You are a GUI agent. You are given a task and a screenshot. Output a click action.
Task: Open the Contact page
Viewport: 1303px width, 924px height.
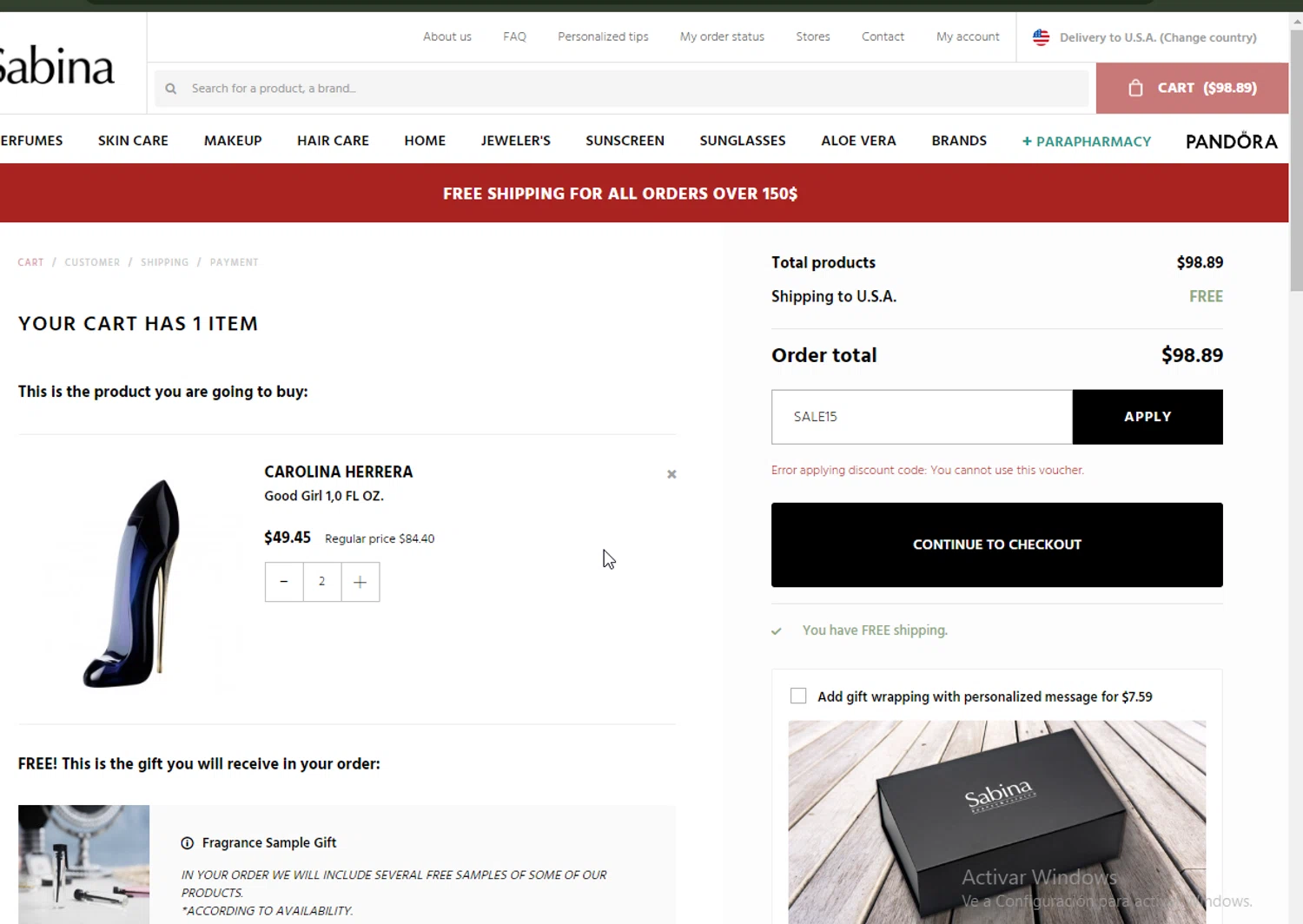883,36
